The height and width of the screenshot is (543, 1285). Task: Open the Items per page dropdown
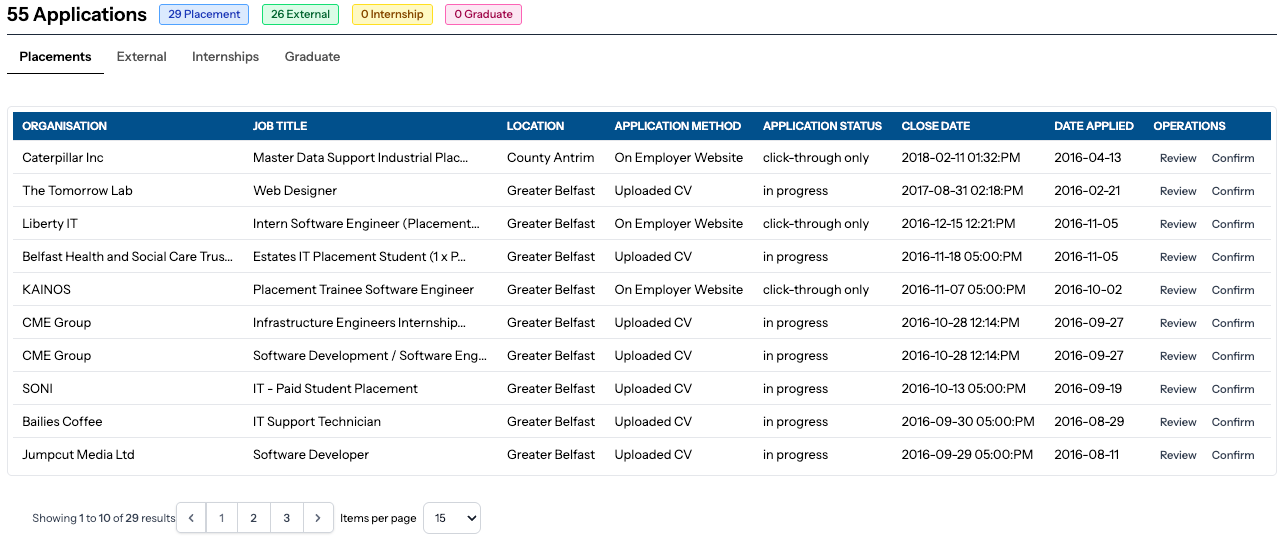point(452,518)
